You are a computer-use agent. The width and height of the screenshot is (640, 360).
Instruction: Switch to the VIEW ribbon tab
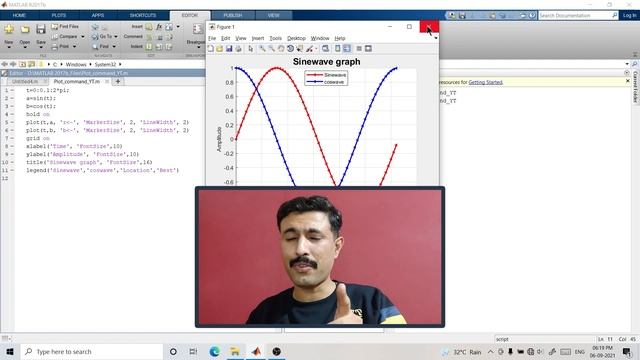pos(273,16)
